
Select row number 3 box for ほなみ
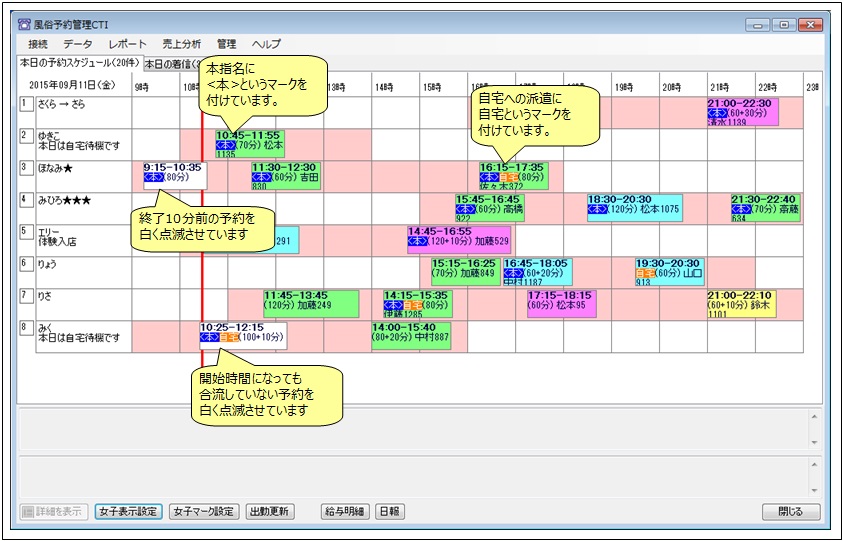26,167
